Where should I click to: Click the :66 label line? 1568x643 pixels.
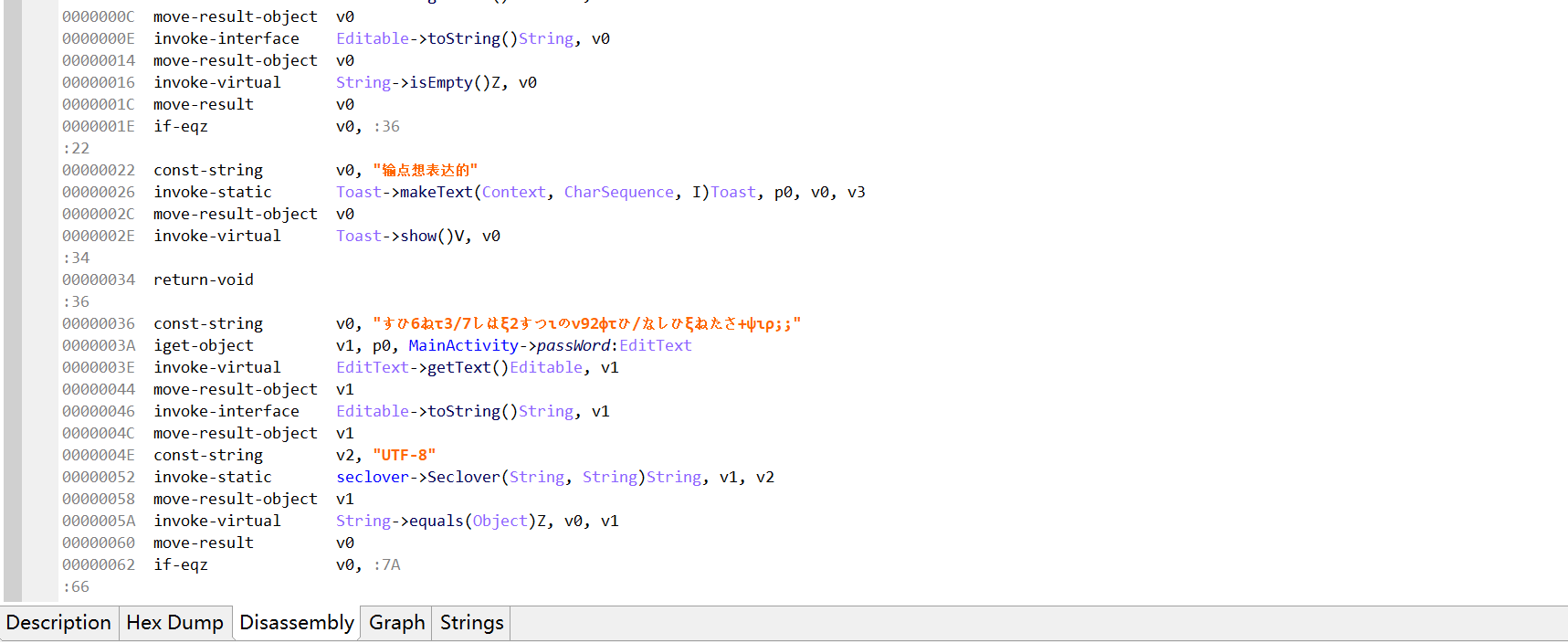click(x=76, y=586)
